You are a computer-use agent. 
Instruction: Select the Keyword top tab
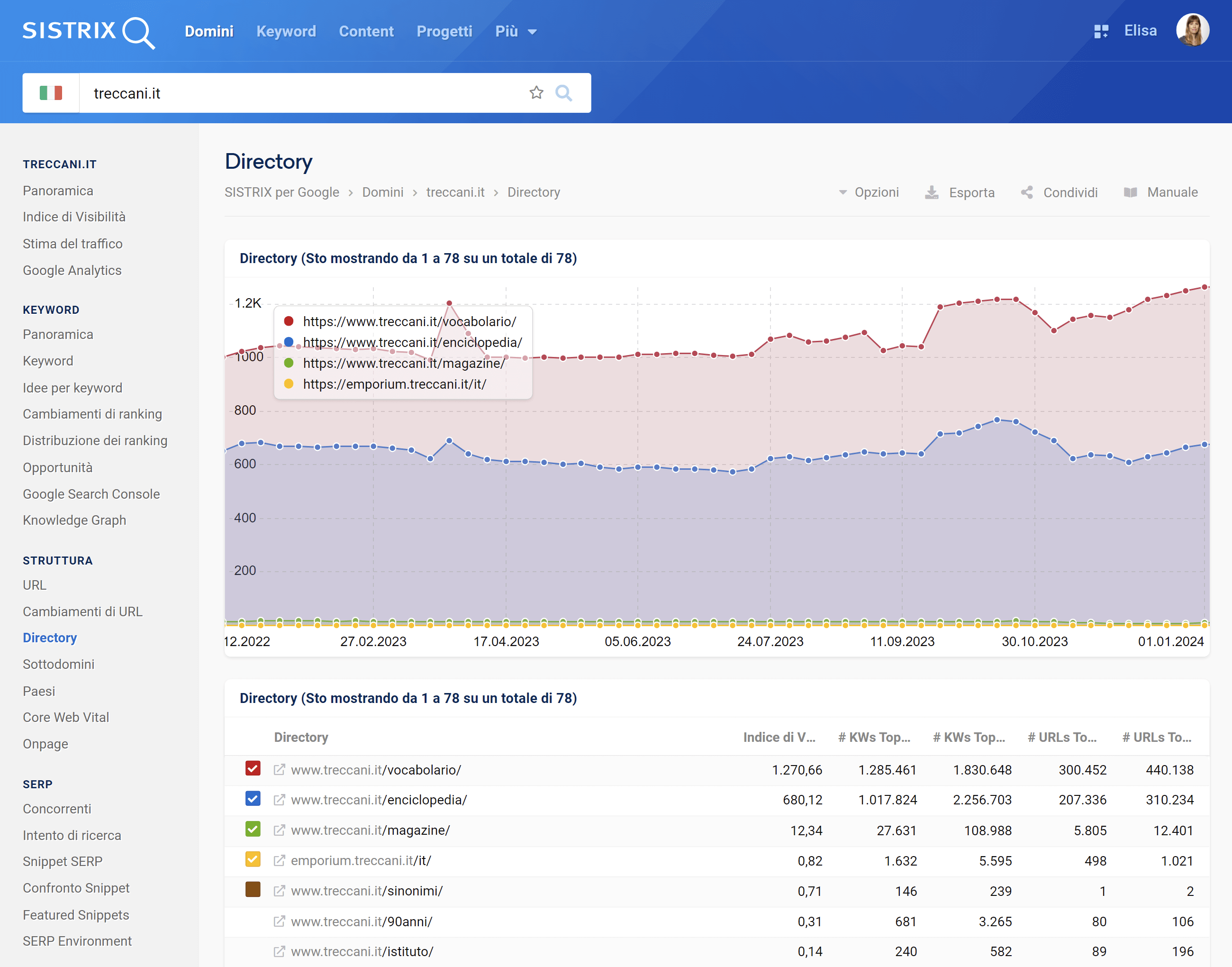click(286, 32)
